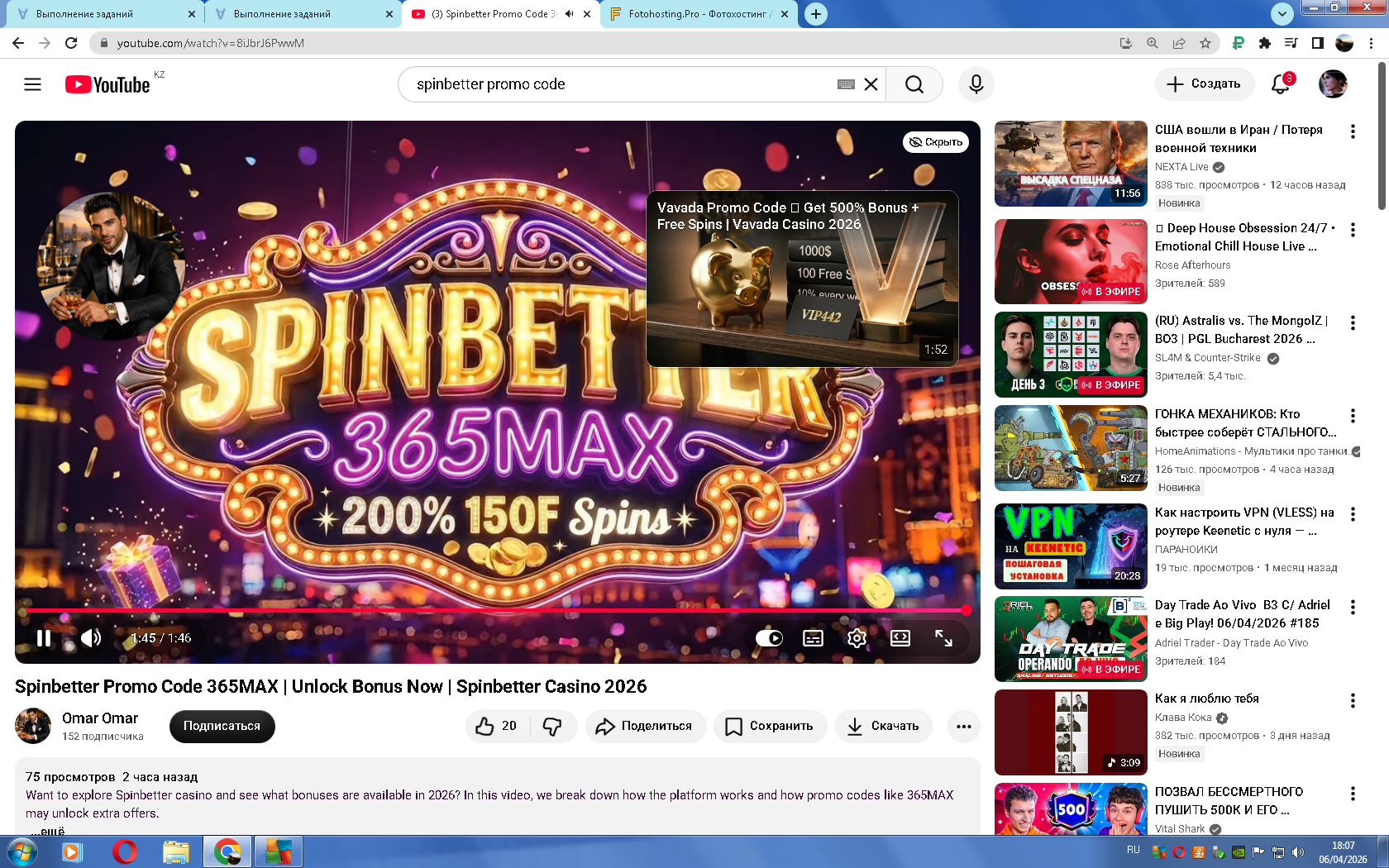
Task: Switch to second Выполнение заданий tab
Action: 302,14
